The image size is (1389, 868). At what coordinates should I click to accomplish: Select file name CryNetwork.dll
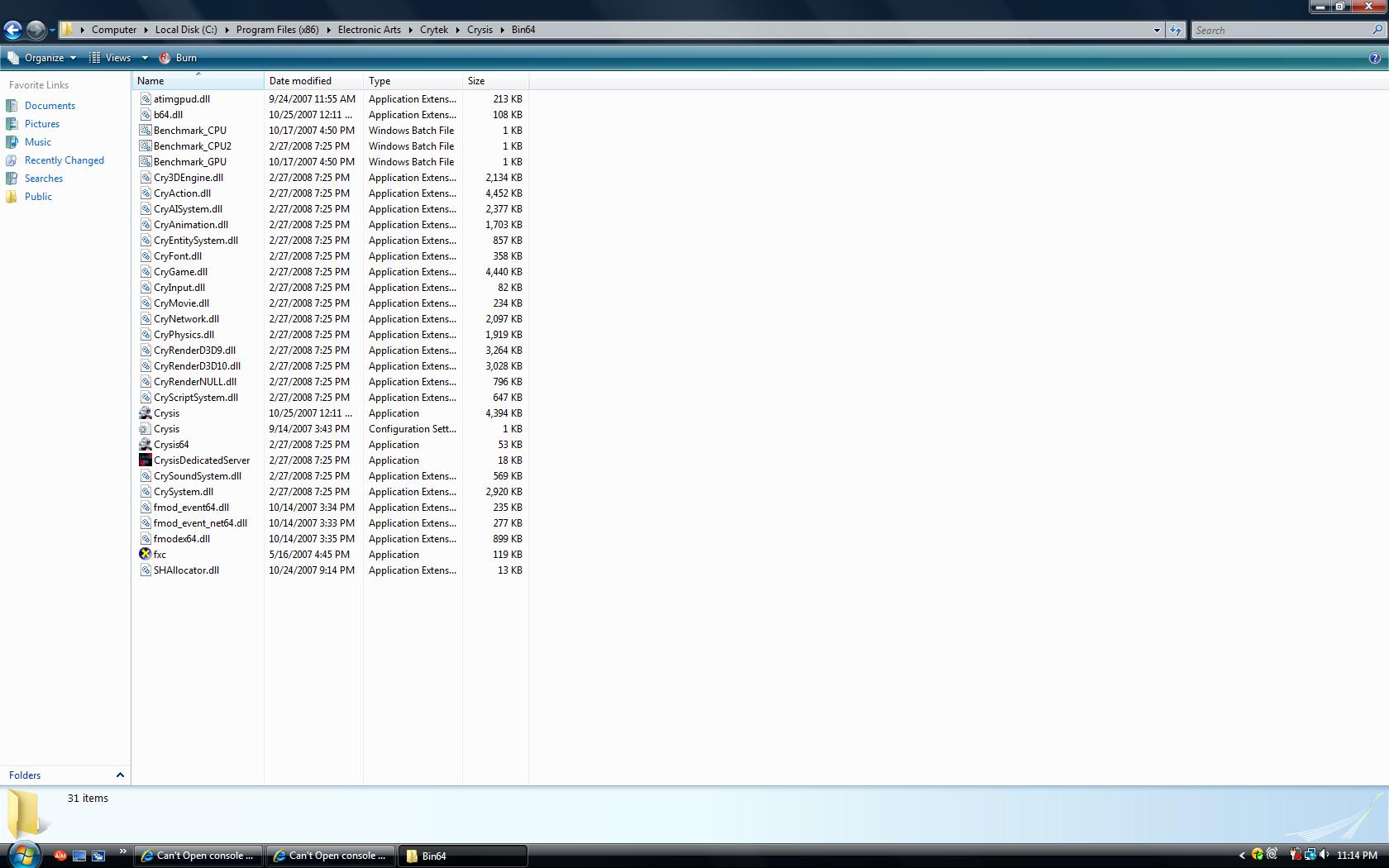pos(186,319)
